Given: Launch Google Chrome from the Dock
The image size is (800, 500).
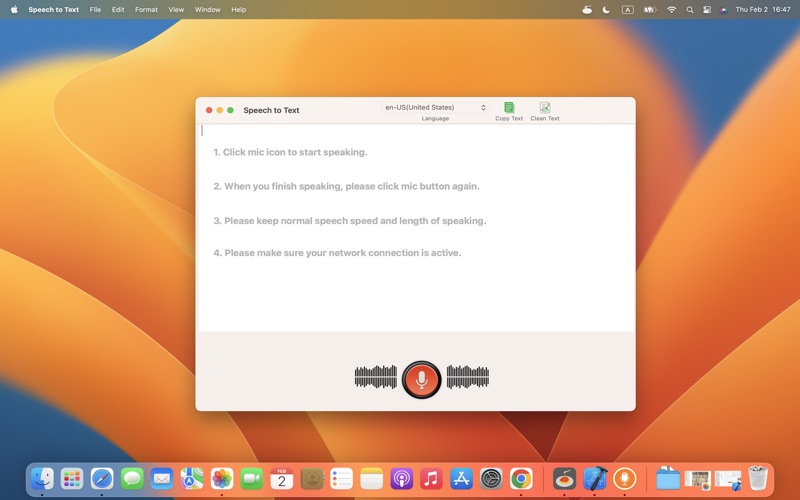Looking at the screenshot, I should pyautogui.click(x=521, y=479).
